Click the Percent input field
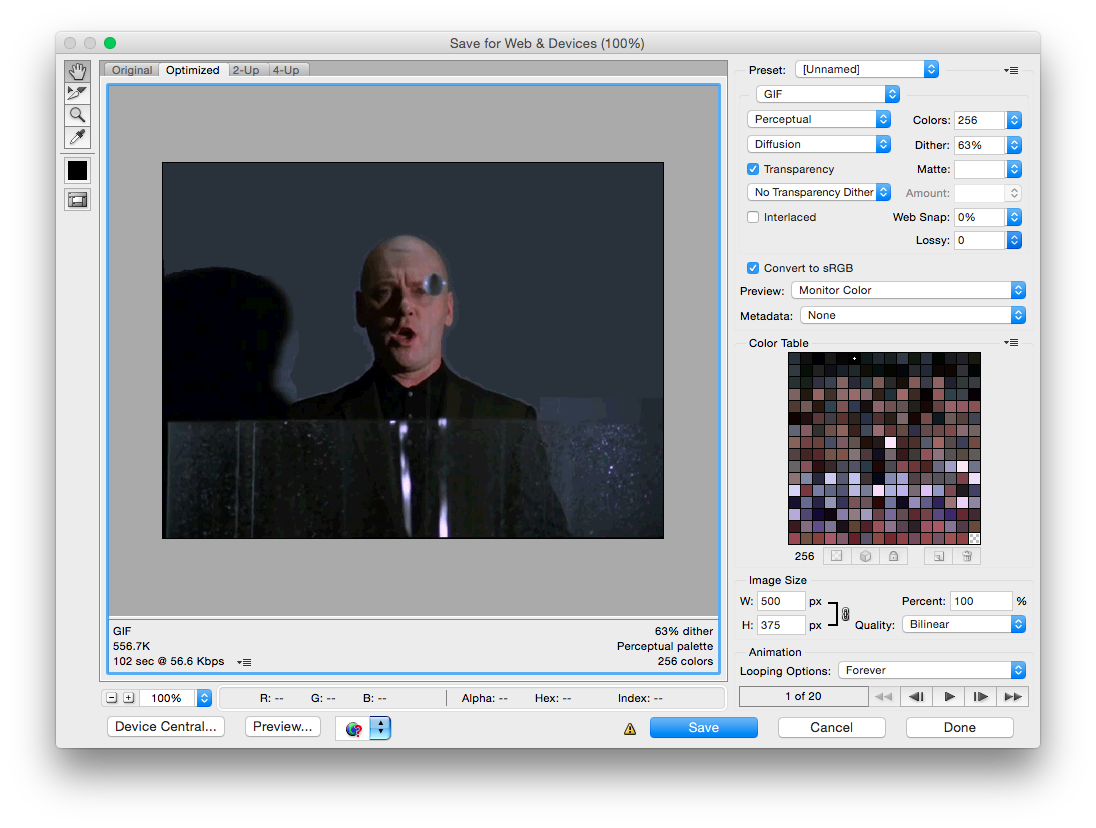Viewport: 1096px width, 828px height. click(x=981, y=601)
